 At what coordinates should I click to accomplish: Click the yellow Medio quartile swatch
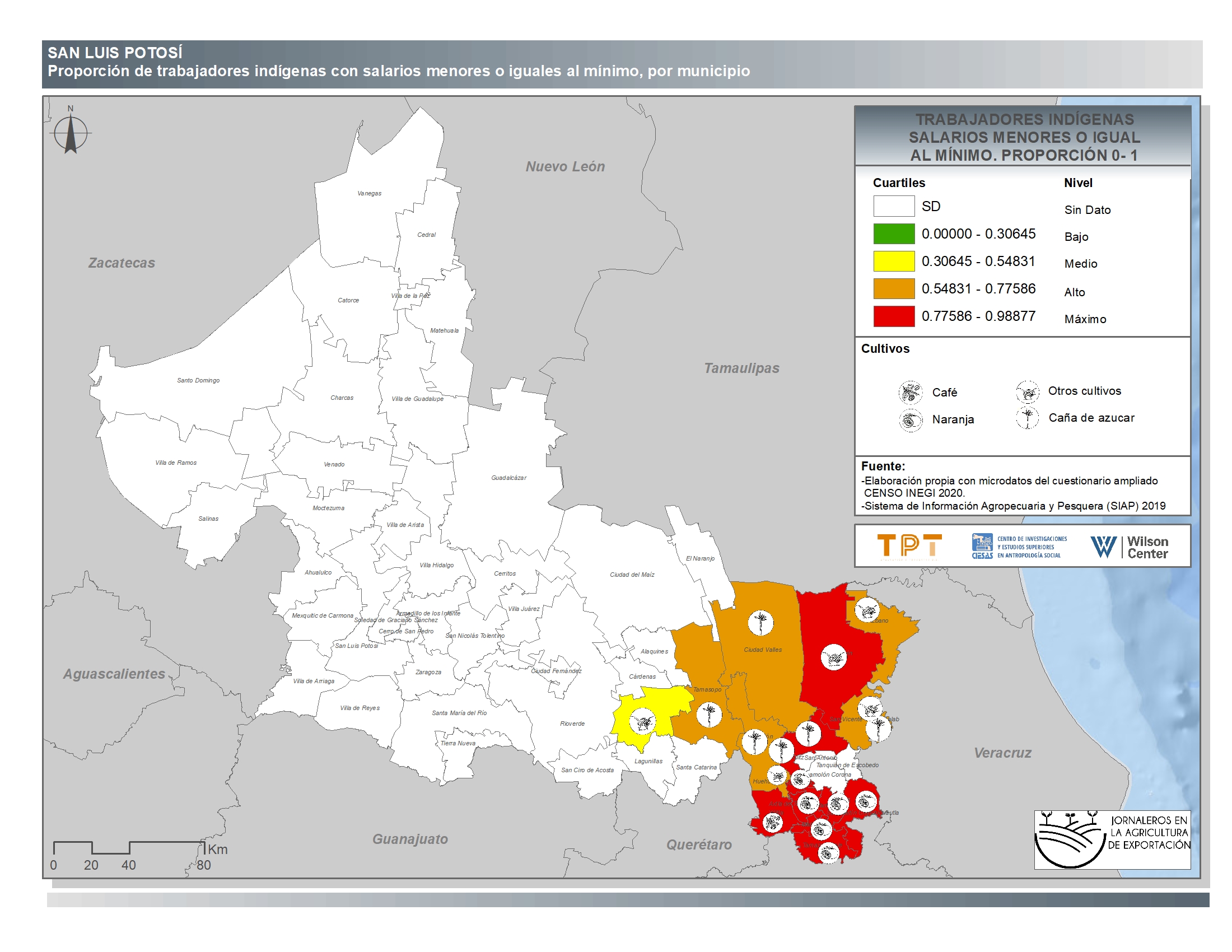pyautogui.click(x=894, y=261)
